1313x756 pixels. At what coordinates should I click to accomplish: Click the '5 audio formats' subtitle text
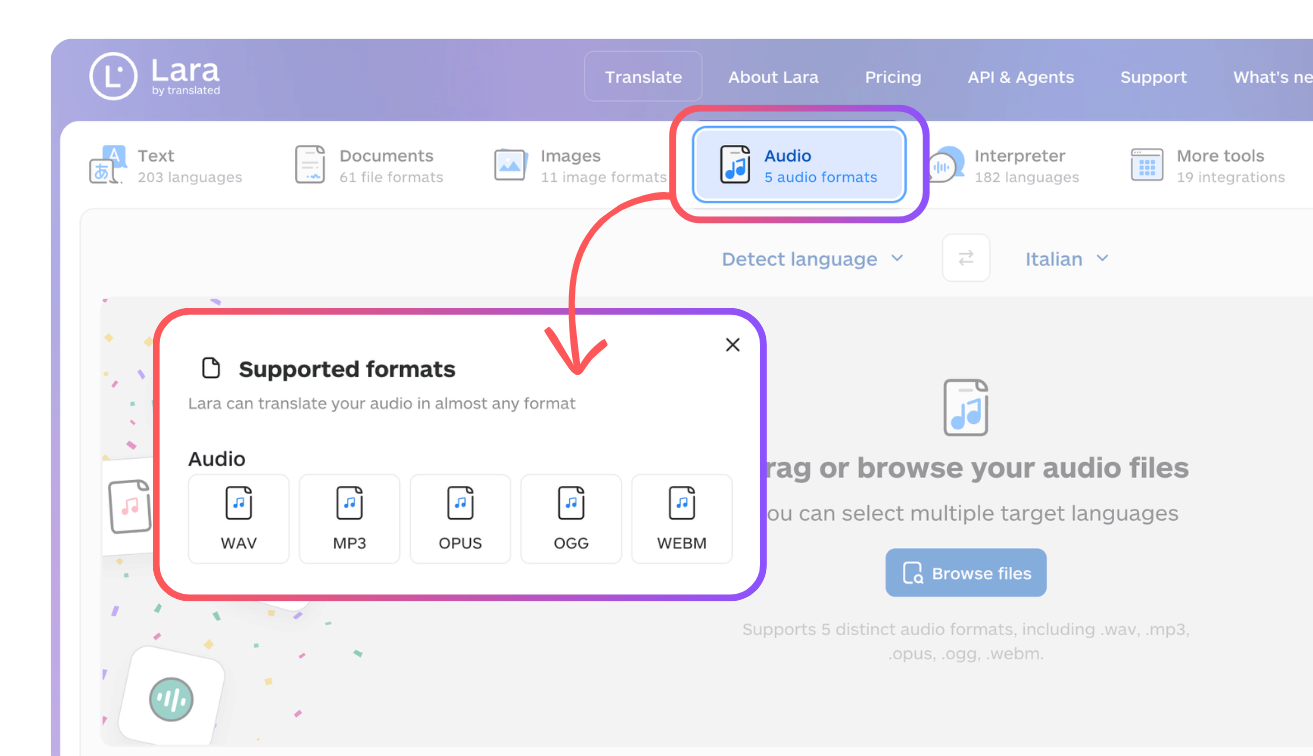click(x=821, y=177)
